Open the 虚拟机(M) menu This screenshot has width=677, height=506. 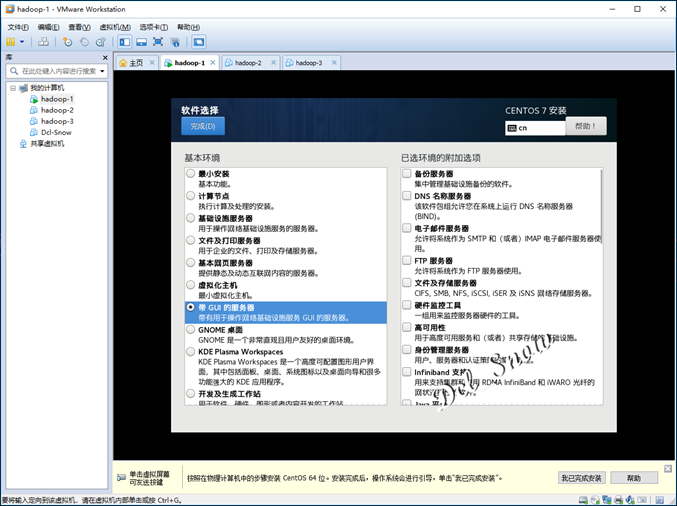click(115, 27)
